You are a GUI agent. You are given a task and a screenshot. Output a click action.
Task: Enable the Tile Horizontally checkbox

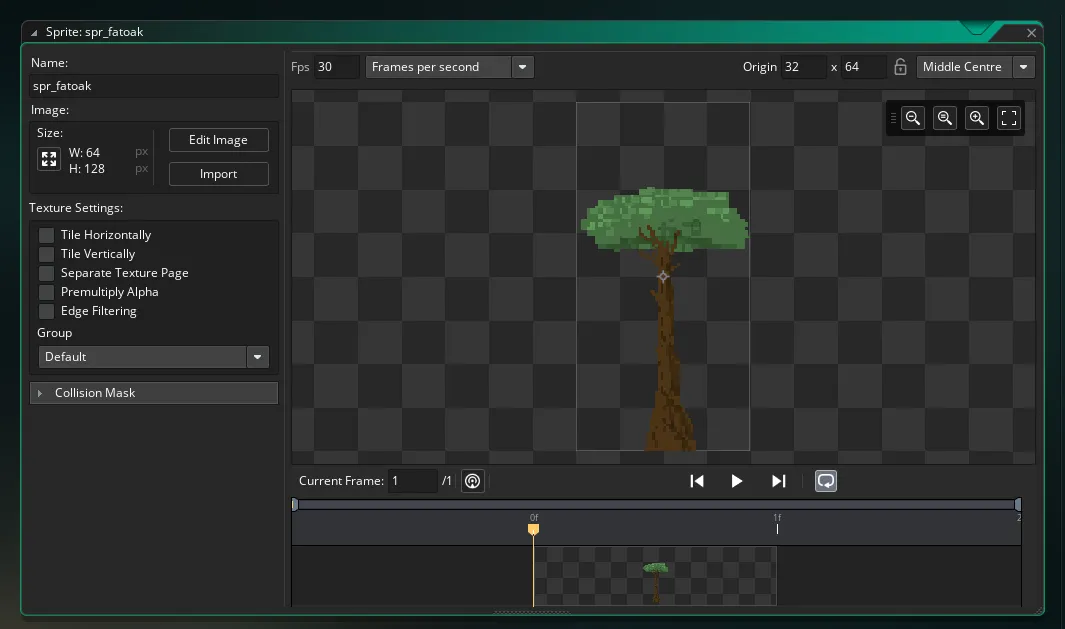pyautogui.click(x=46, y=235)
